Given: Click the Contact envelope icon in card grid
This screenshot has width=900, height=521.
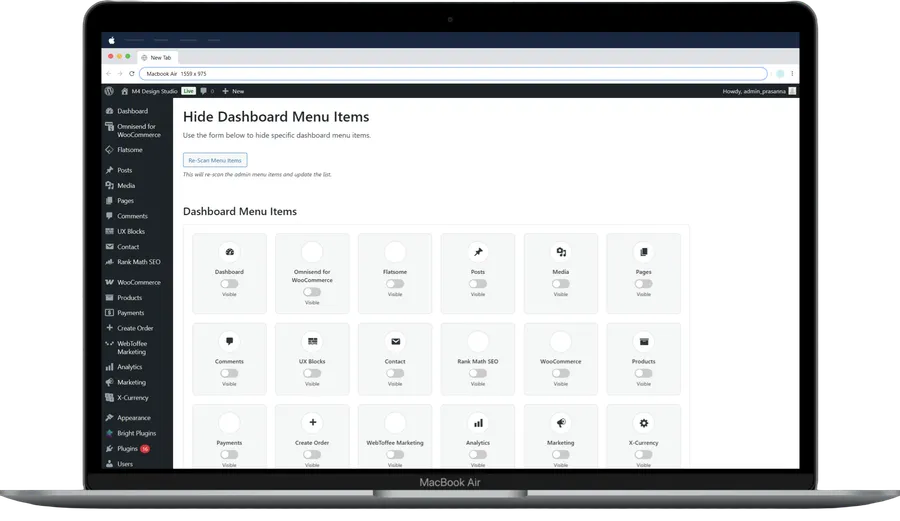Looking at the screenshot, I should coord(395,341).
